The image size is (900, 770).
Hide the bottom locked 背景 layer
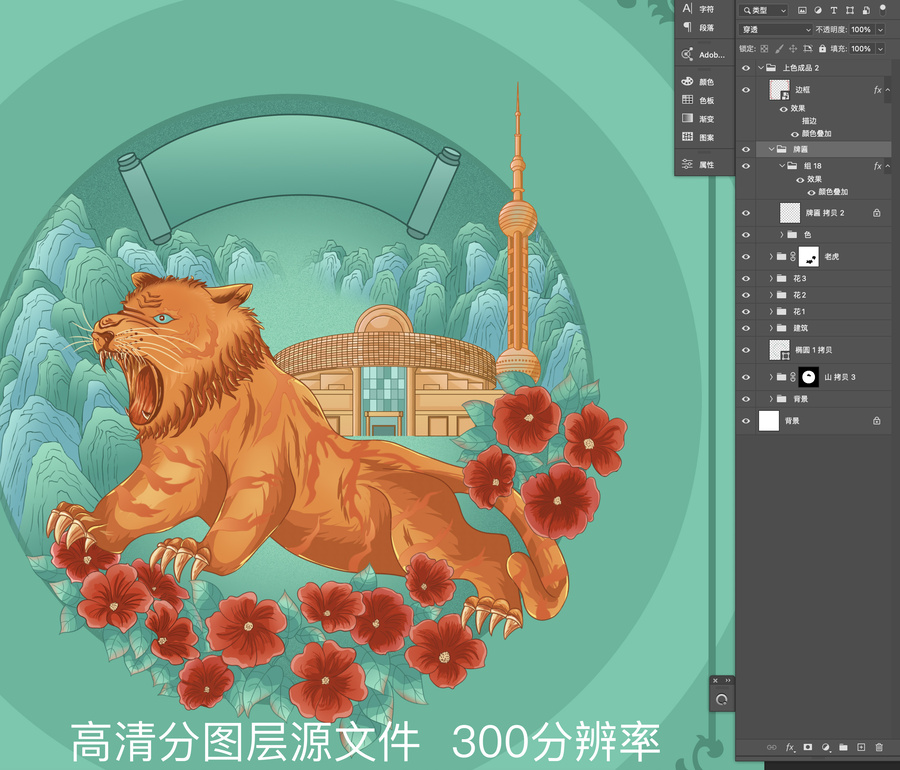[x=746, y=421]
